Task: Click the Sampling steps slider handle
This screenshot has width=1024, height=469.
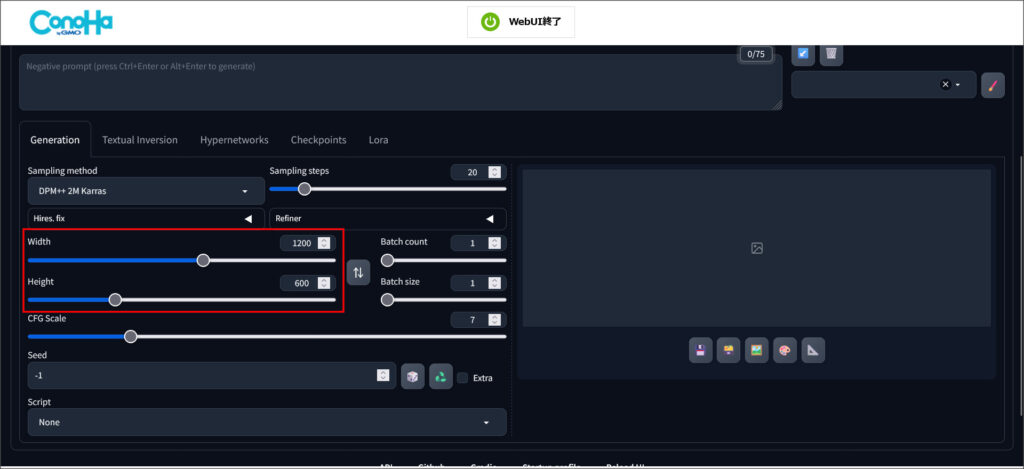Action: pyautogui.click(x=304, y=189)
